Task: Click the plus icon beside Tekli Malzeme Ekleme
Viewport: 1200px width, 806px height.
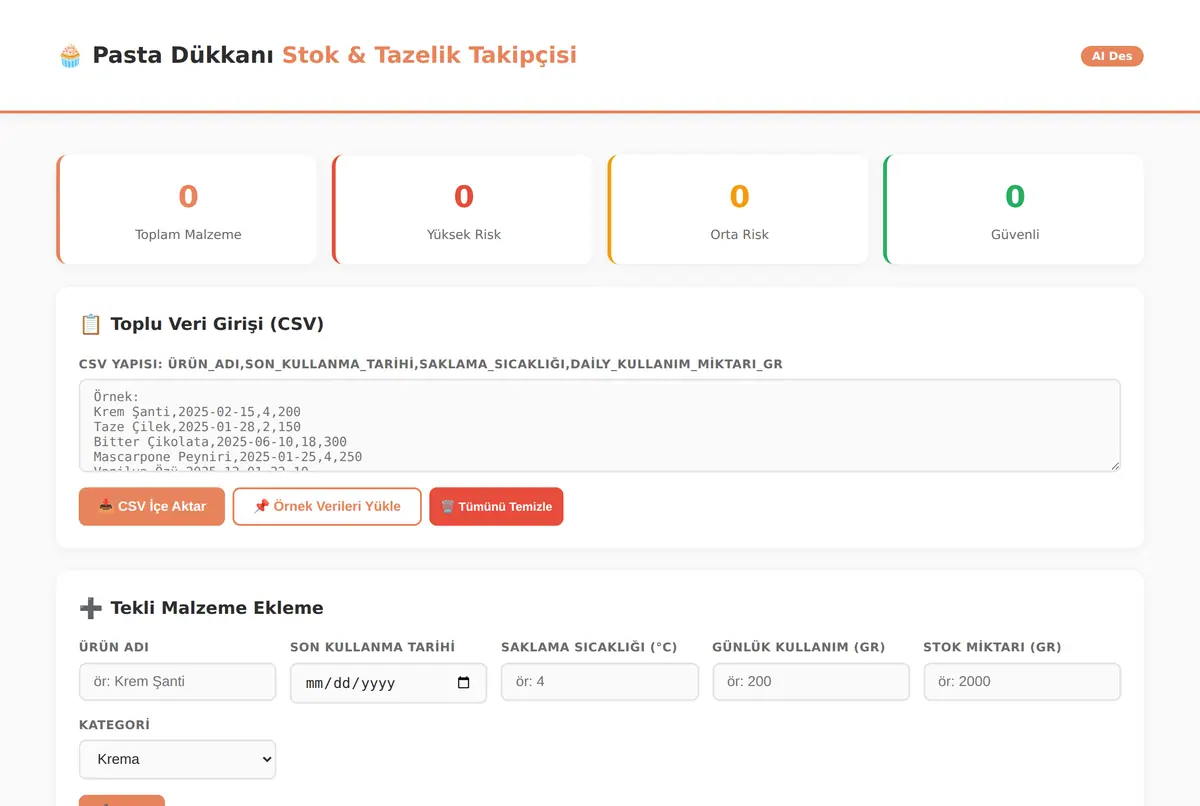Action: [x=91, y=608]
